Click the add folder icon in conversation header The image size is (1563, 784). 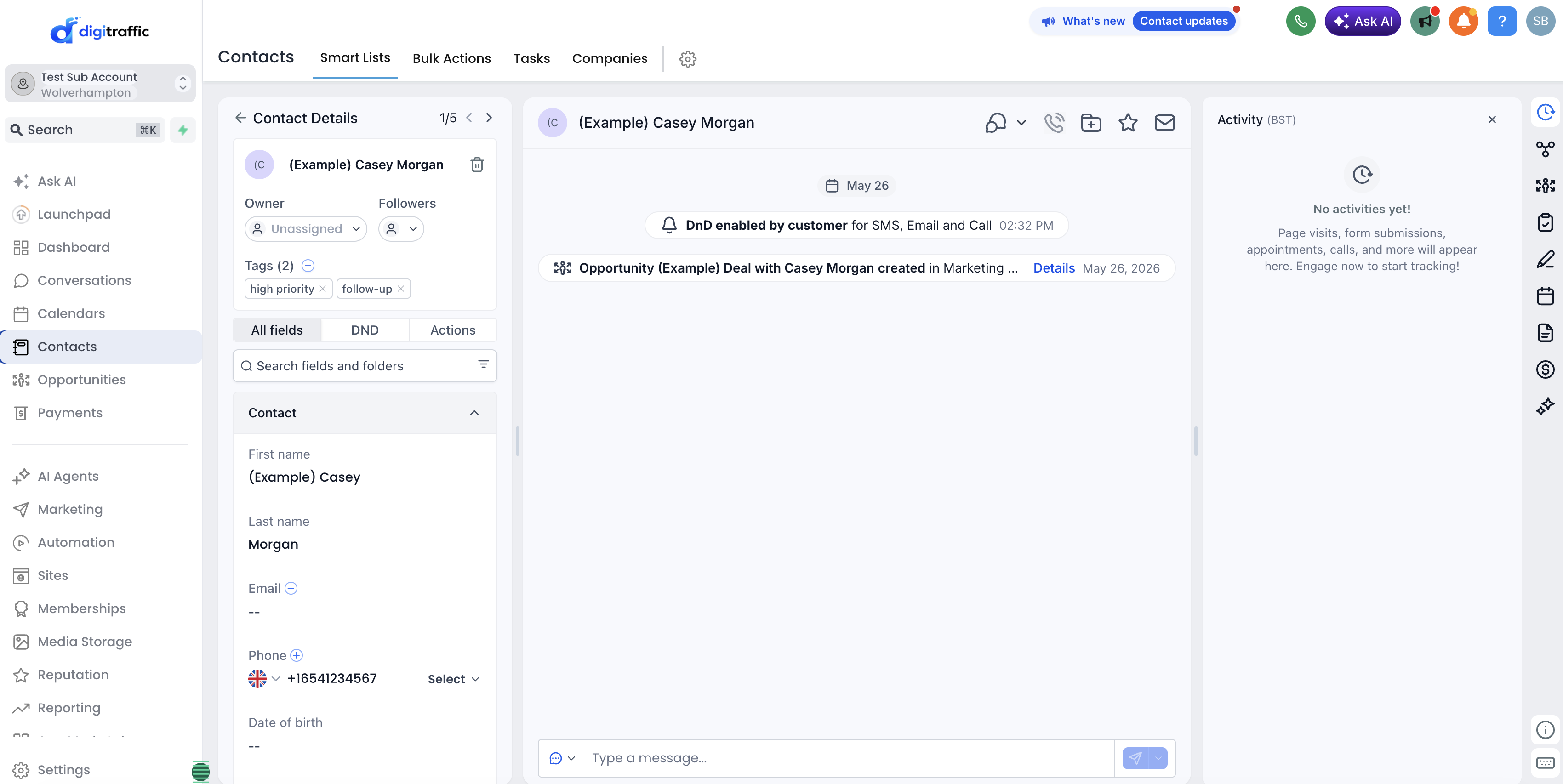coord(1091,123)
